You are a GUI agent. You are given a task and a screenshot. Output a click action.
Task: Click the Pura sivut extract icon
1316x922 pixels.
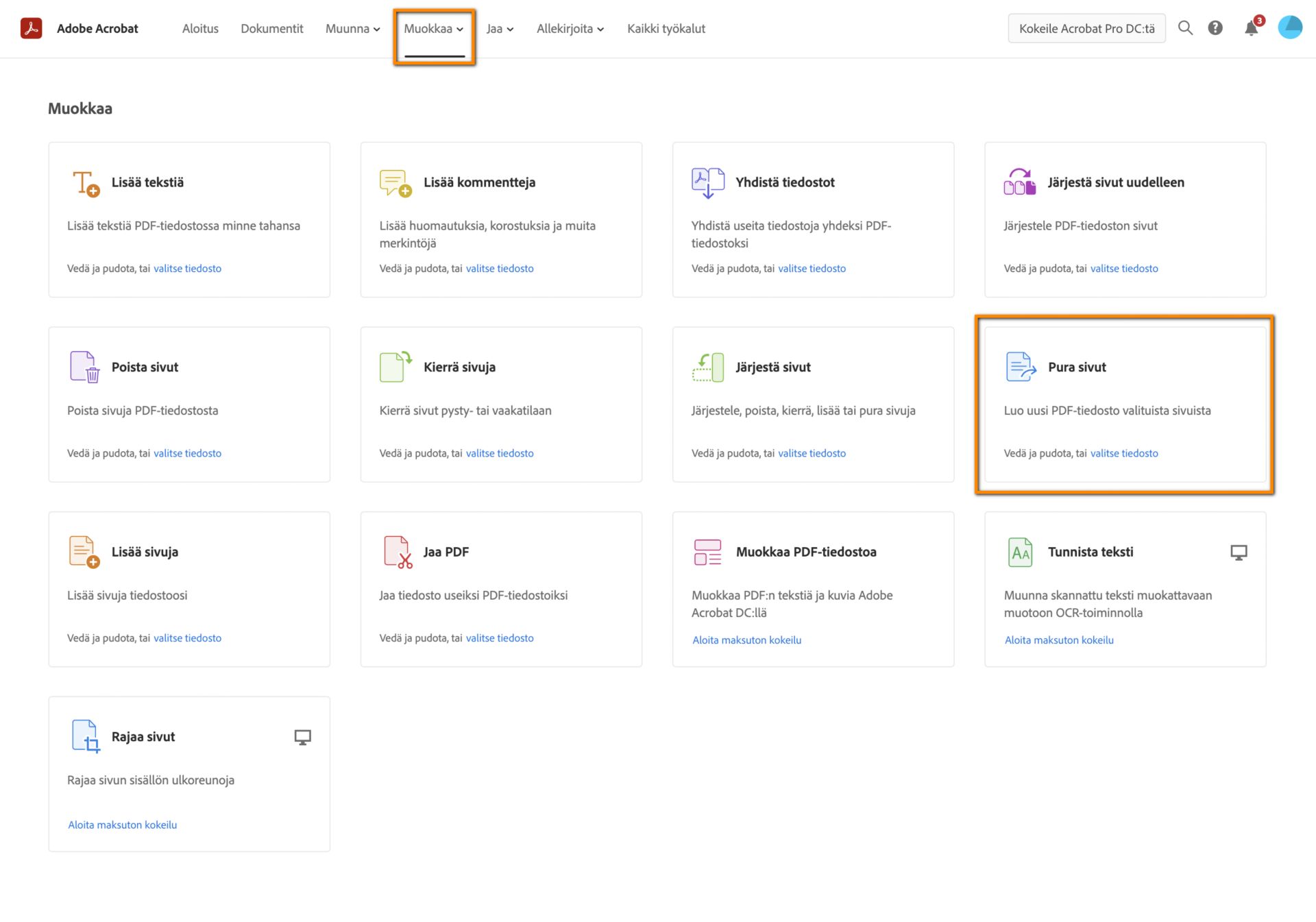[x=1021, y=367]
